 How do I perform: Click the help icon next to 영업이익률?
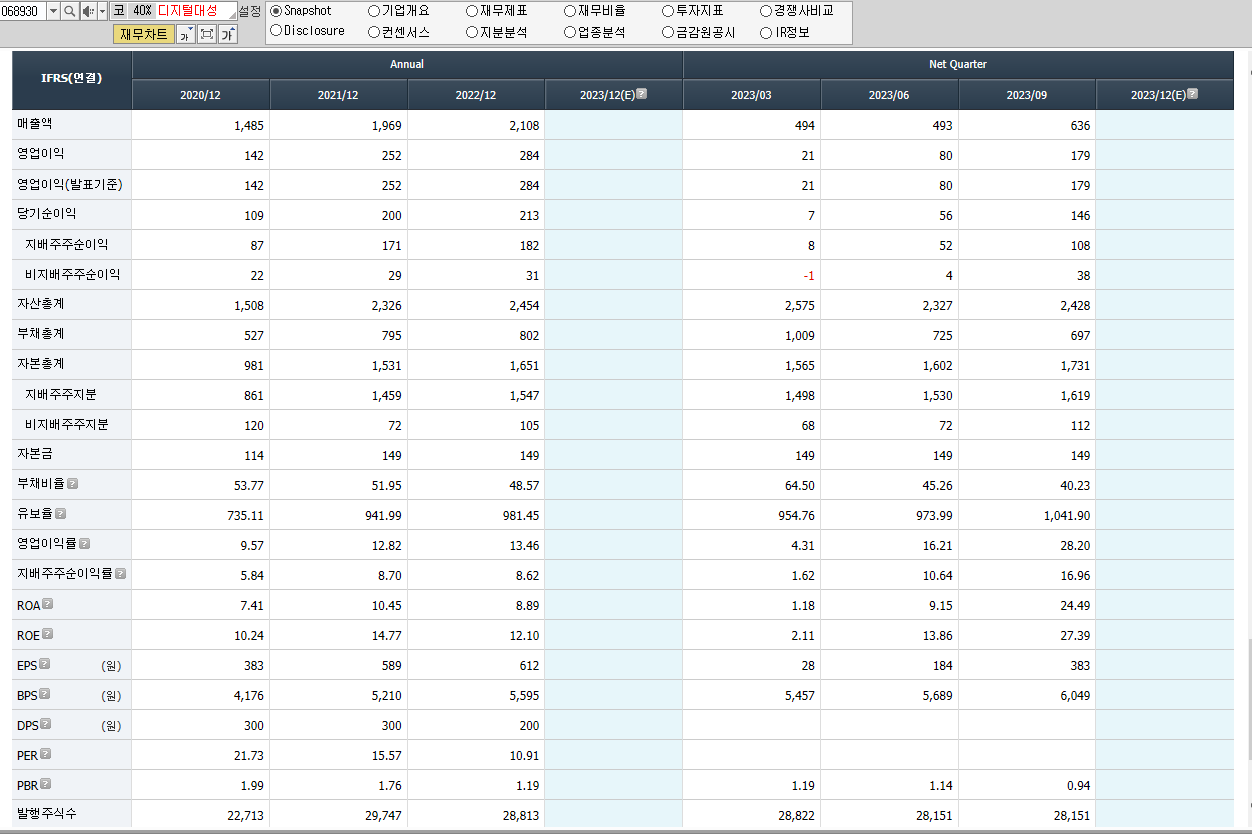click(x=84, y=544)
